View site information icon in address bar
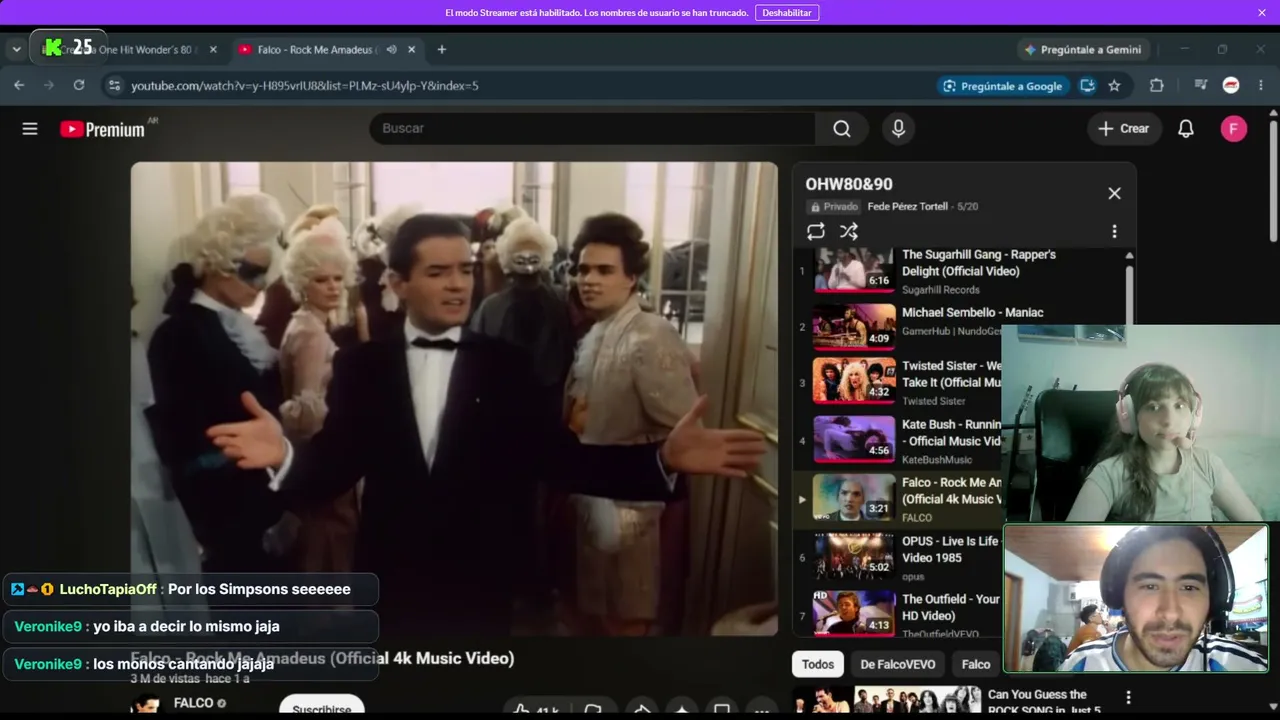The width and height of the screenshot is (1280, 720). click(x=114, y=86)
